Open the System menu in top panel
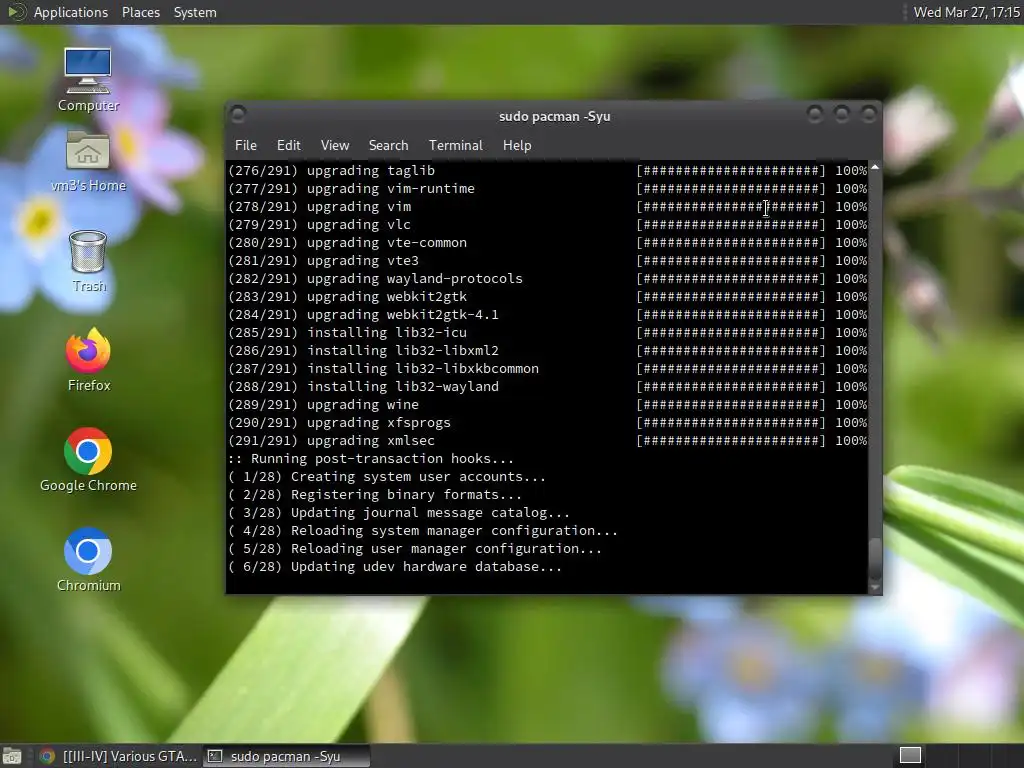 195,12
